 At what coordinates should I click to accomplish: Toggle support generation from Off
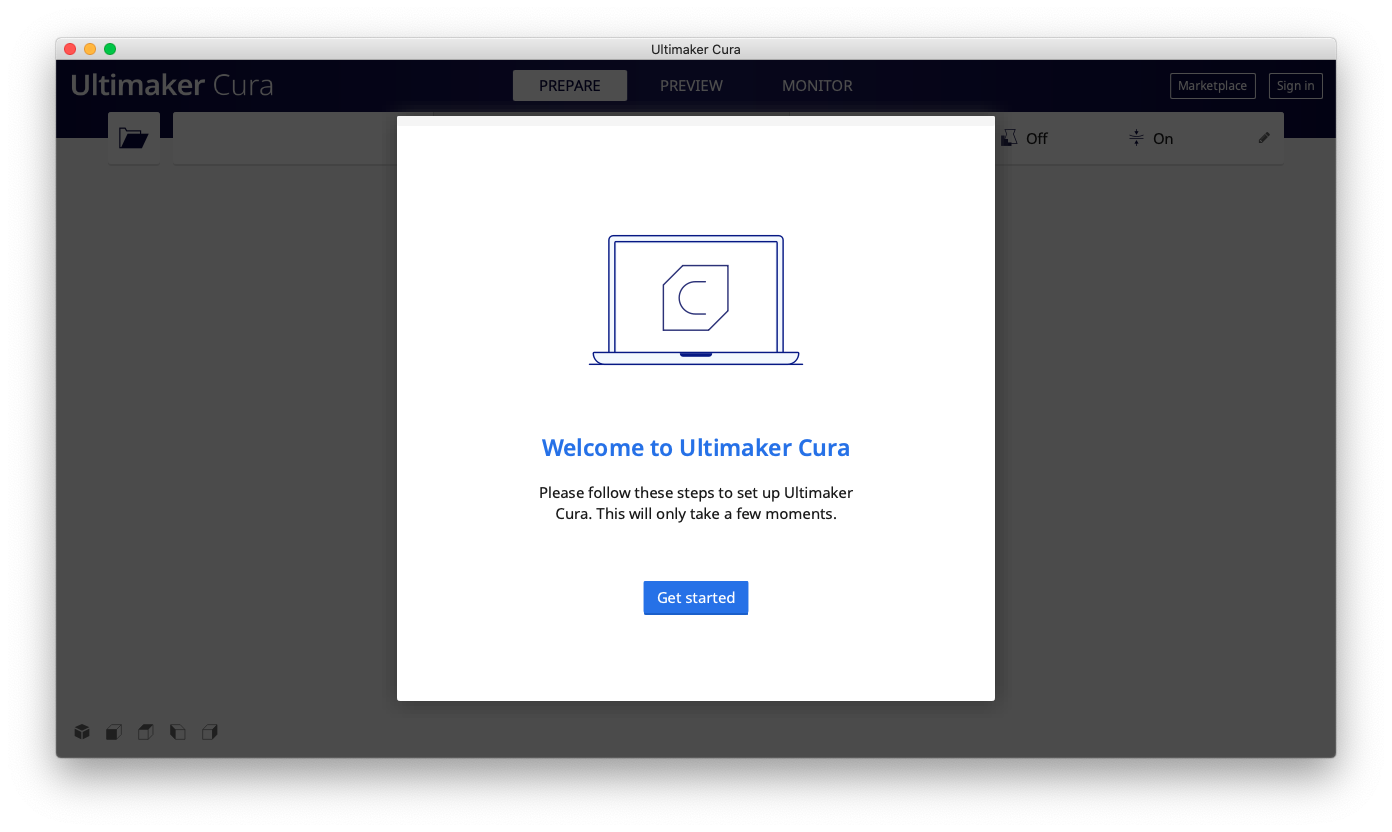(1035, 138)
